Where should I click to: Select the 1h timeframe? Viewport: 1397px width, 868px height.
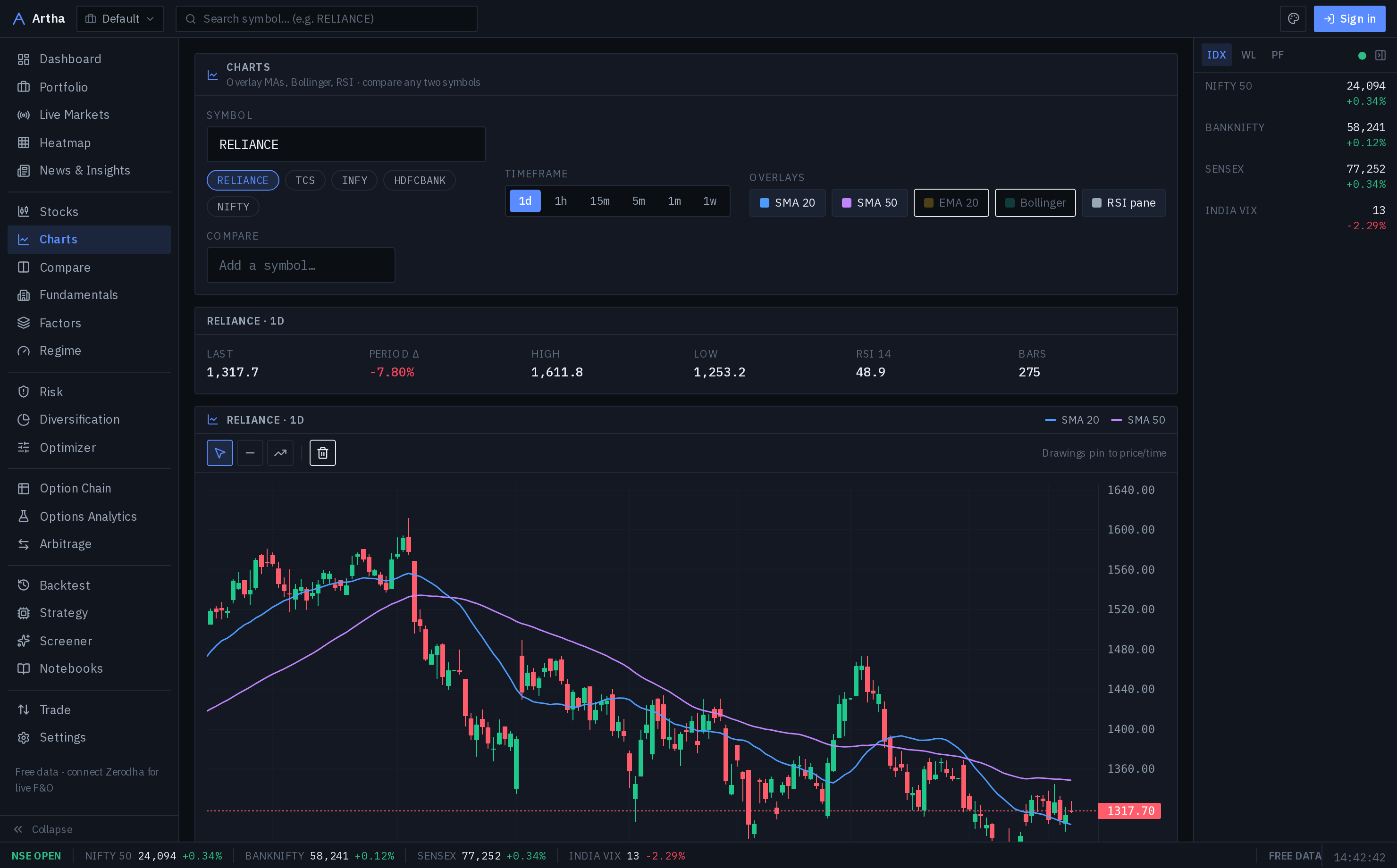click(x=560, y=201)
